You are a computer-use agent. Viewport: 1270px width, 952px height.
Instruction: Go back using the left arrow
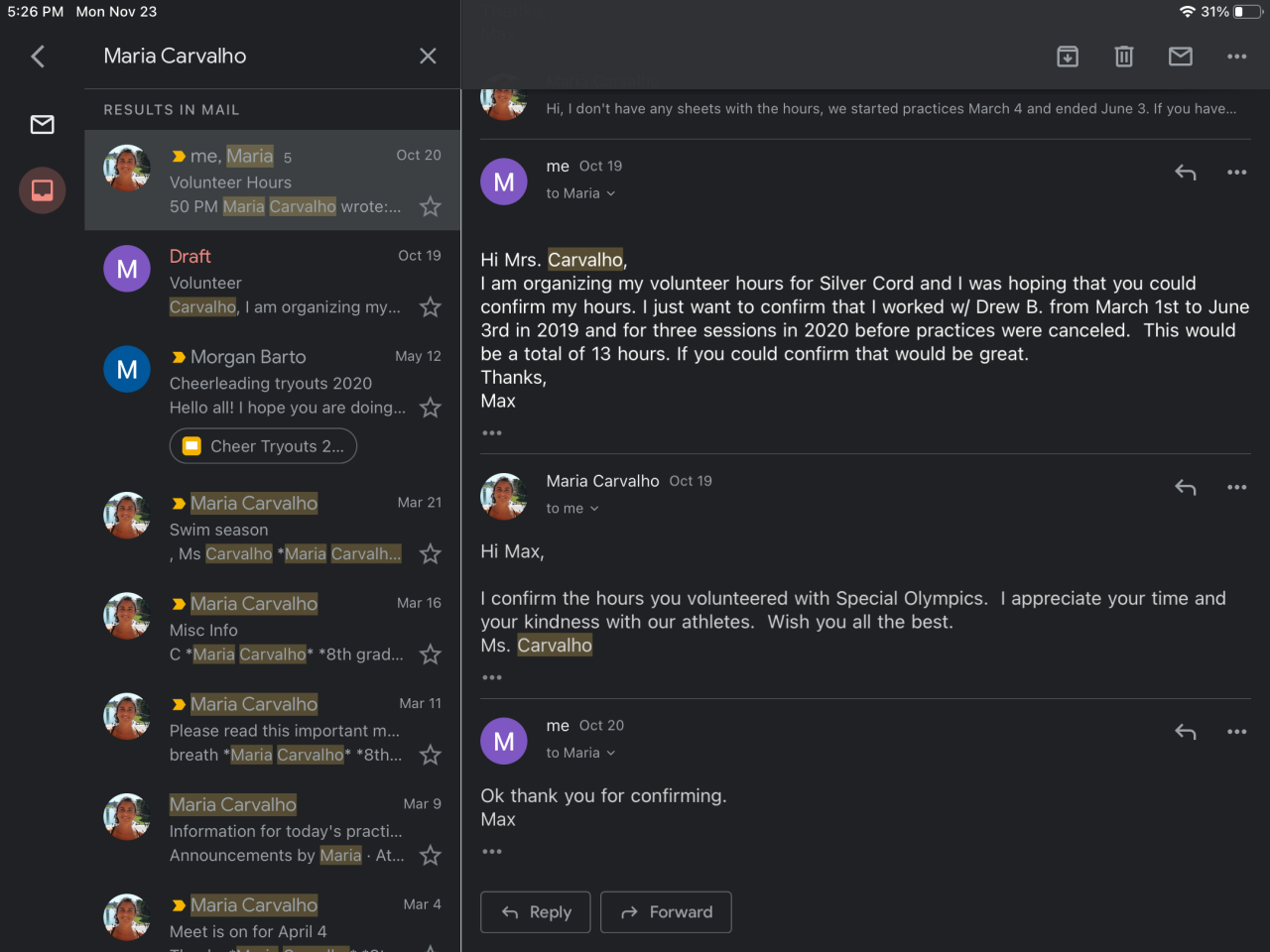(x=38, y=57)
